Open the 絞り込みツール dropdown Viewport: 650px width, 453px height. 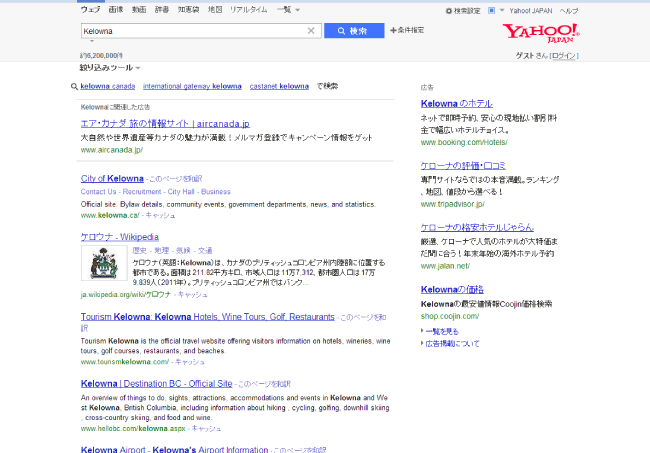click(x=110, y=68)
